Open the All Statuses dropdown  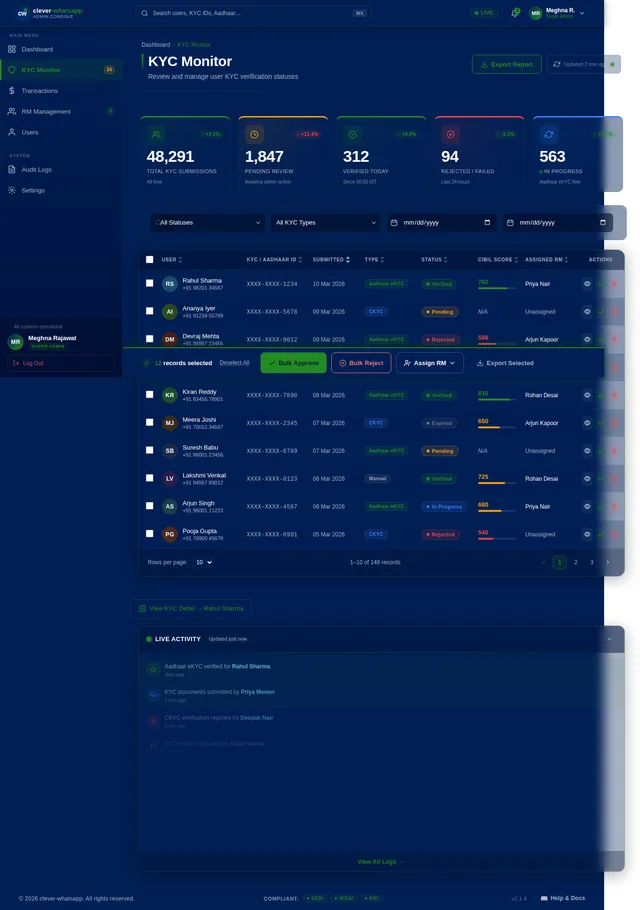(x=208, y=222)
